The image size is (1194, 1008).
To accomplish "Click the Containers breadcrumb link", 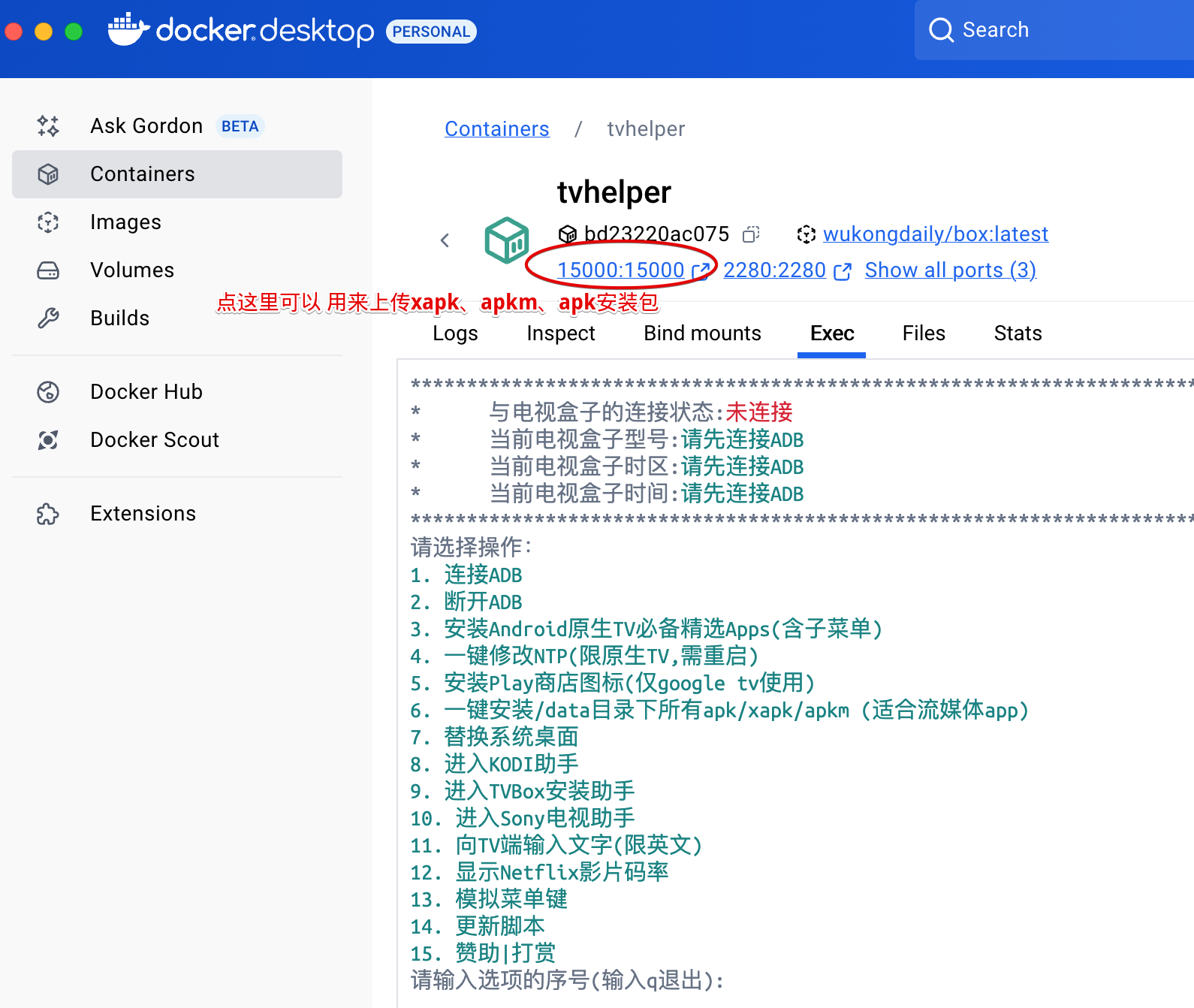I will (496, 129).
